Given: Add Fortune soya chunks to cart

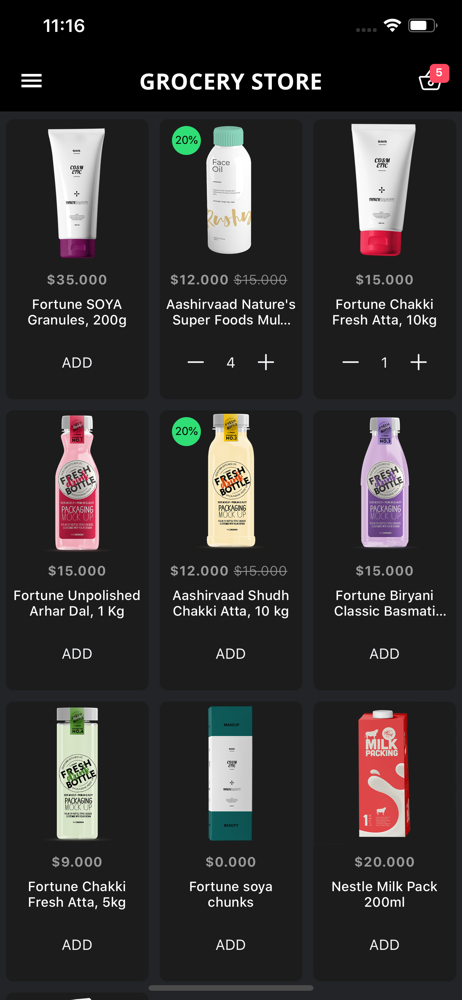Looking at the screenshot, I should [x=231, y=945].
